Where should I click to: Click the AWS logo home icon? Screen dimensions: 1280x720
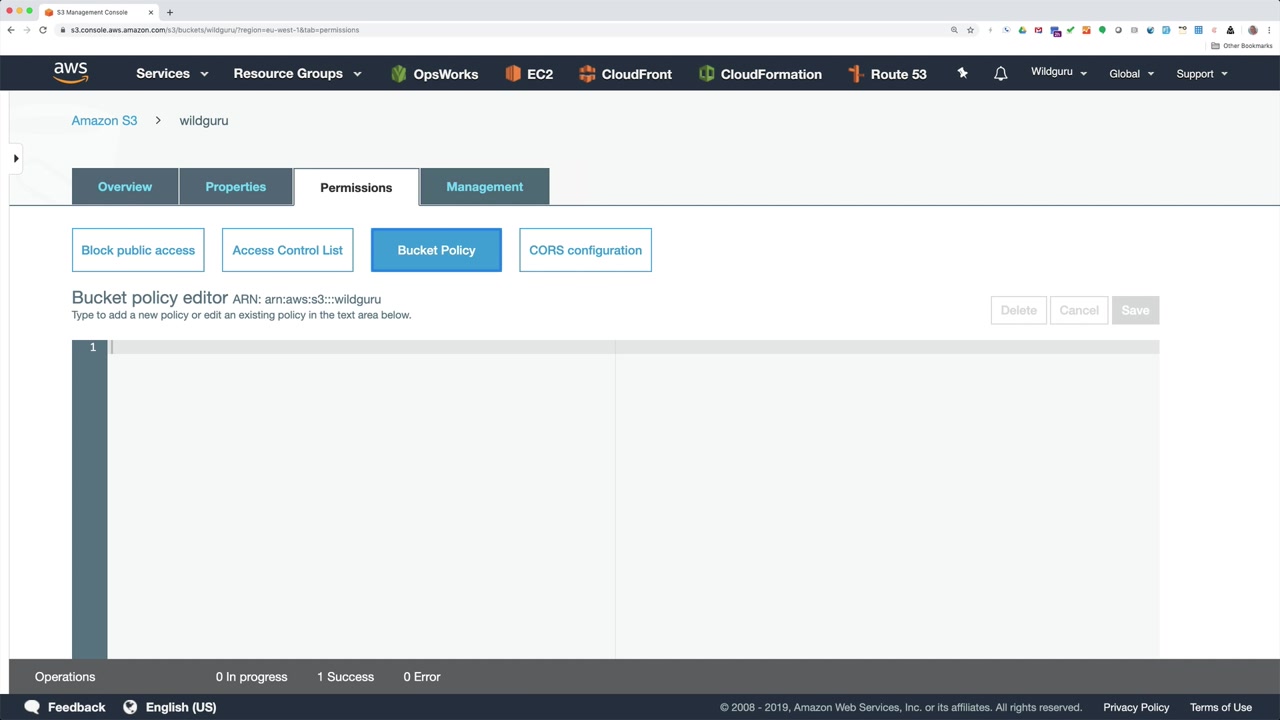tap(71, 73)
